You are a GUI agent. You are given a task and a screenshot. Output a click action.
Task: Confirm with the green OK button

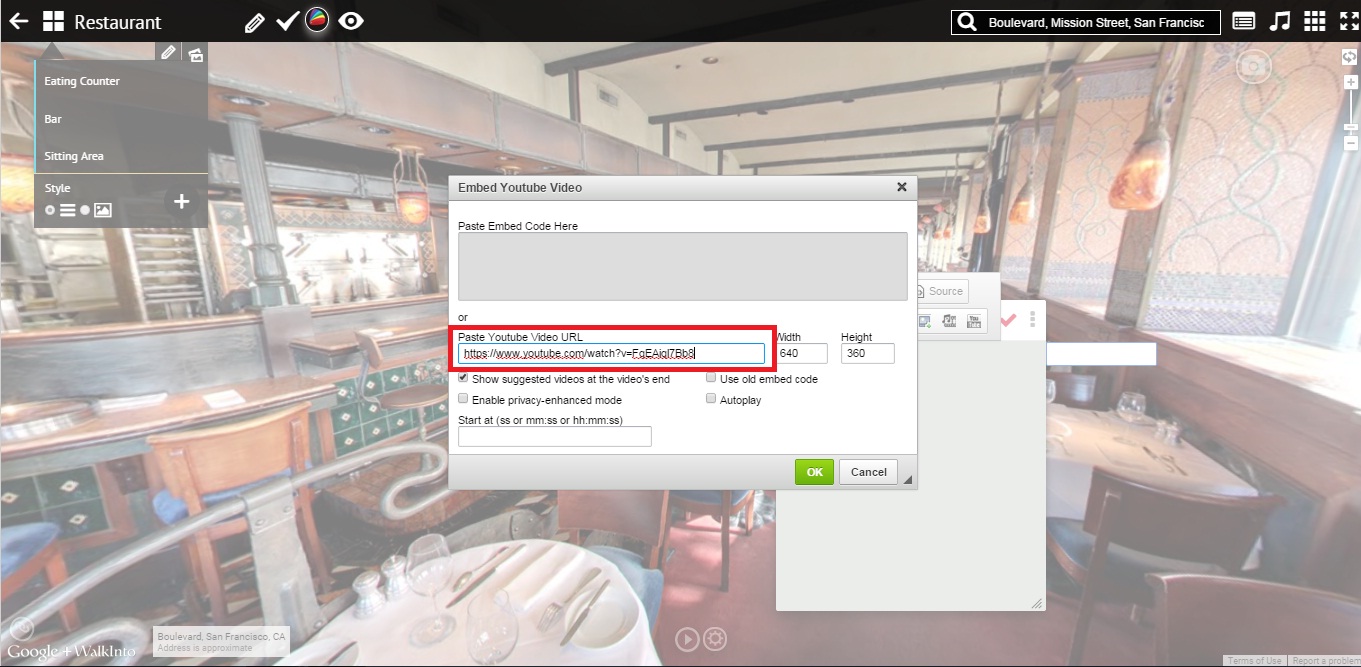point(815,472)
